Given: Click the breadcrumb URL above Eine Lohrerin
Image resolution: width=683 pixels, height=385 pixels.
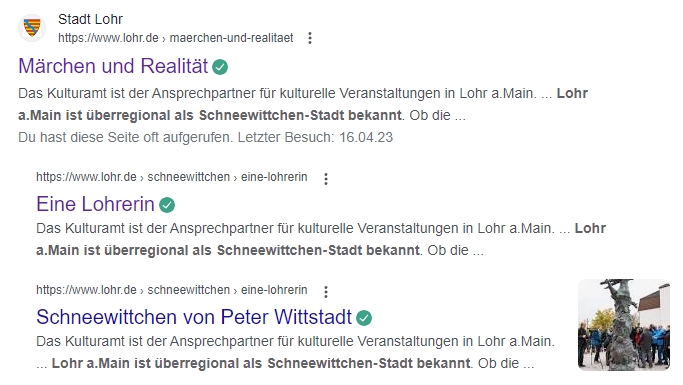Looking at the screenshot, I should (172, 177).
